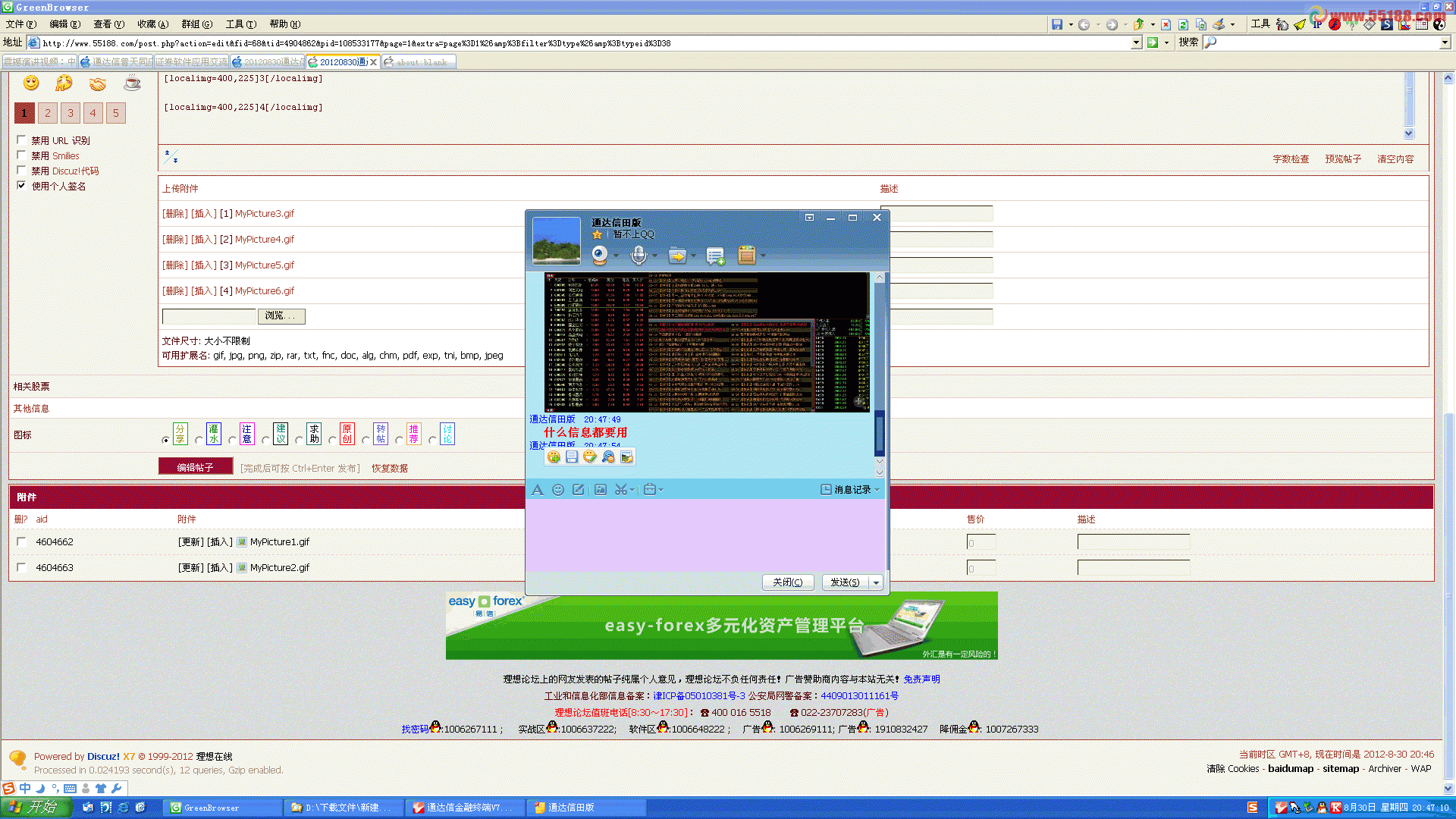Click the browser page vertical scrollbar thumb
Viewport: 1456px width, 819px height.
tap(1448, 595)
